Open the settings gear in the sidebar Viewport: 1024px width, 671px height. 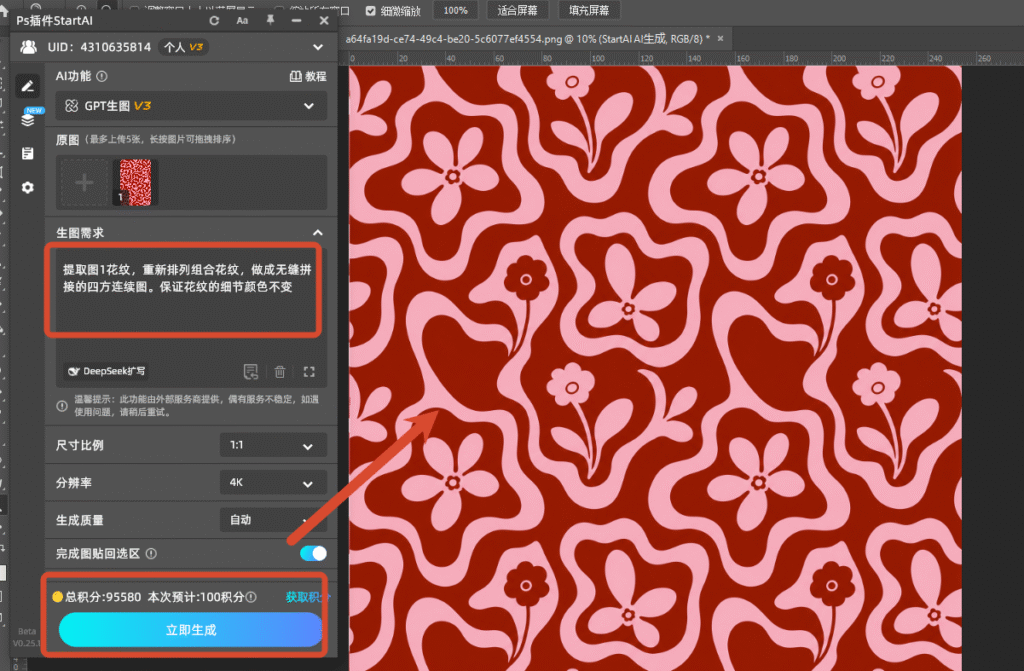[x=27, y=188]
